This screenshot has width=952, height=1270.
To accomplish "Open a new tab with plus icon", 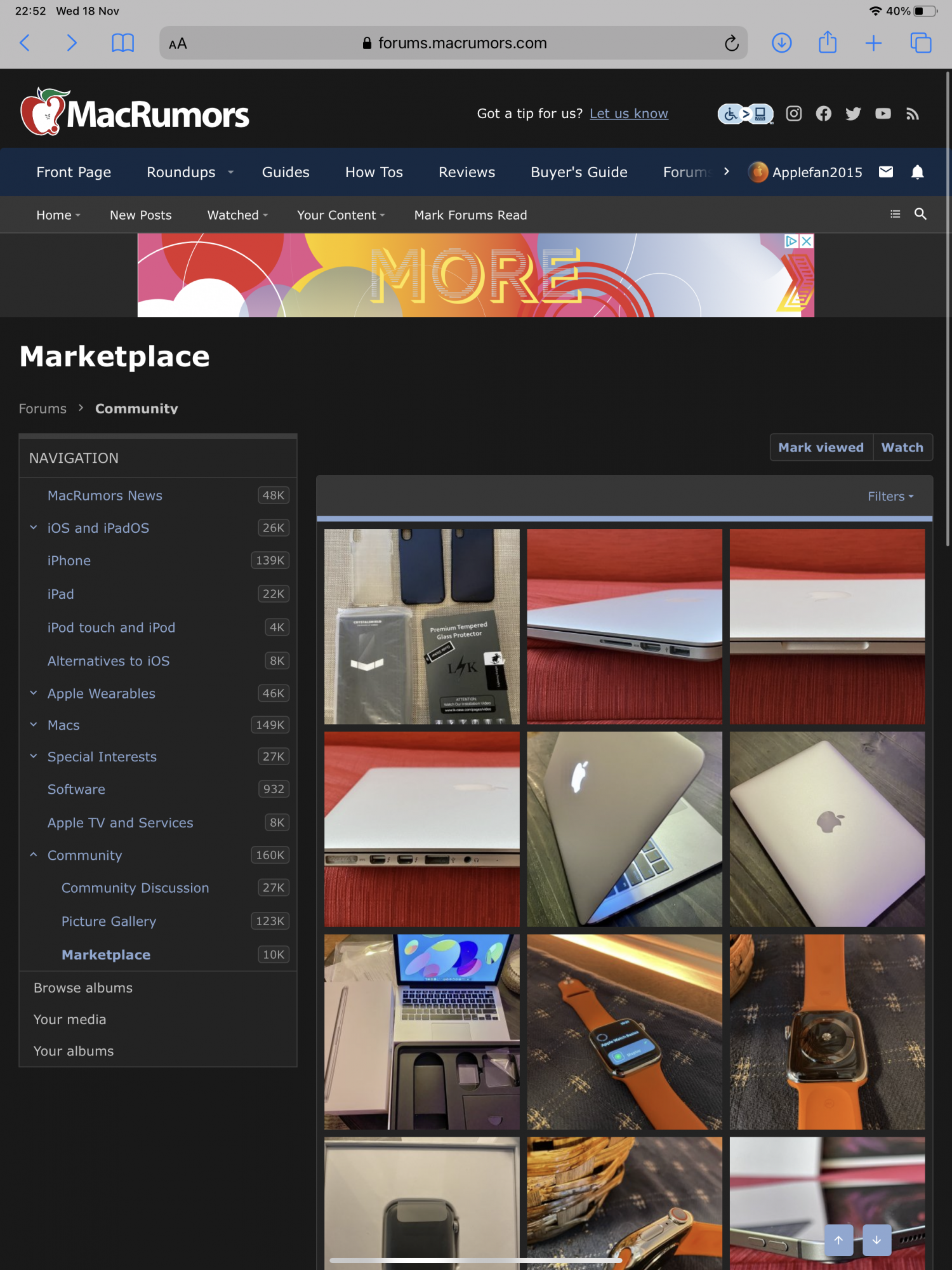I will (873, 43).
